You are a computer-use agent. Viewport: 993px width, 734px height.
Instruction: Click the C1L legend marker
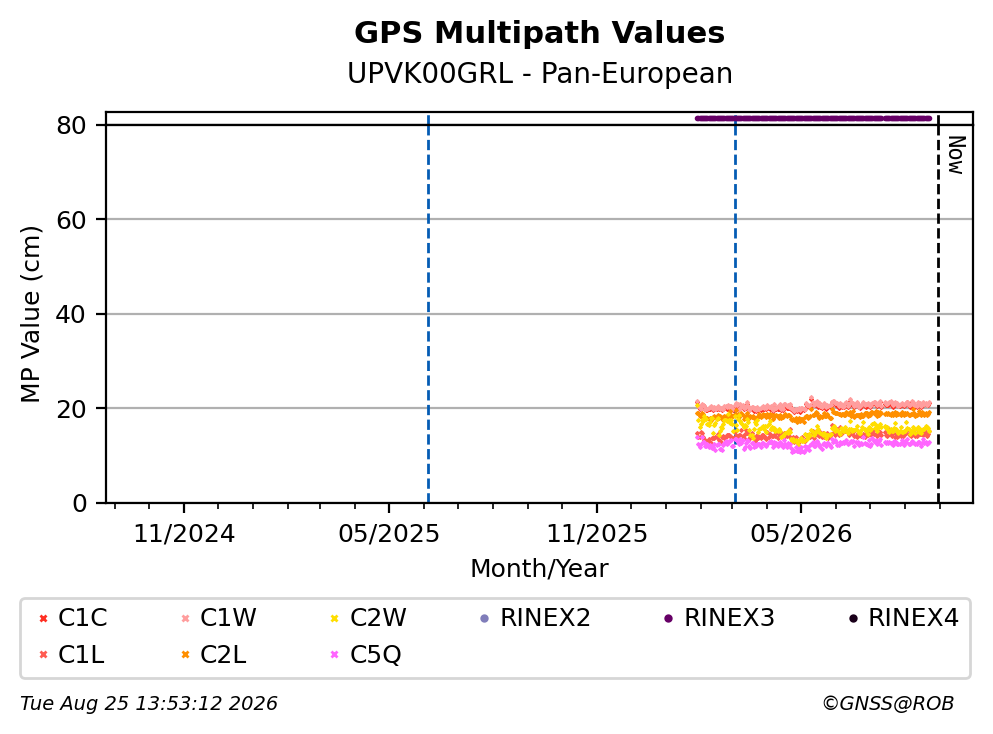click(x=43, y=655)
